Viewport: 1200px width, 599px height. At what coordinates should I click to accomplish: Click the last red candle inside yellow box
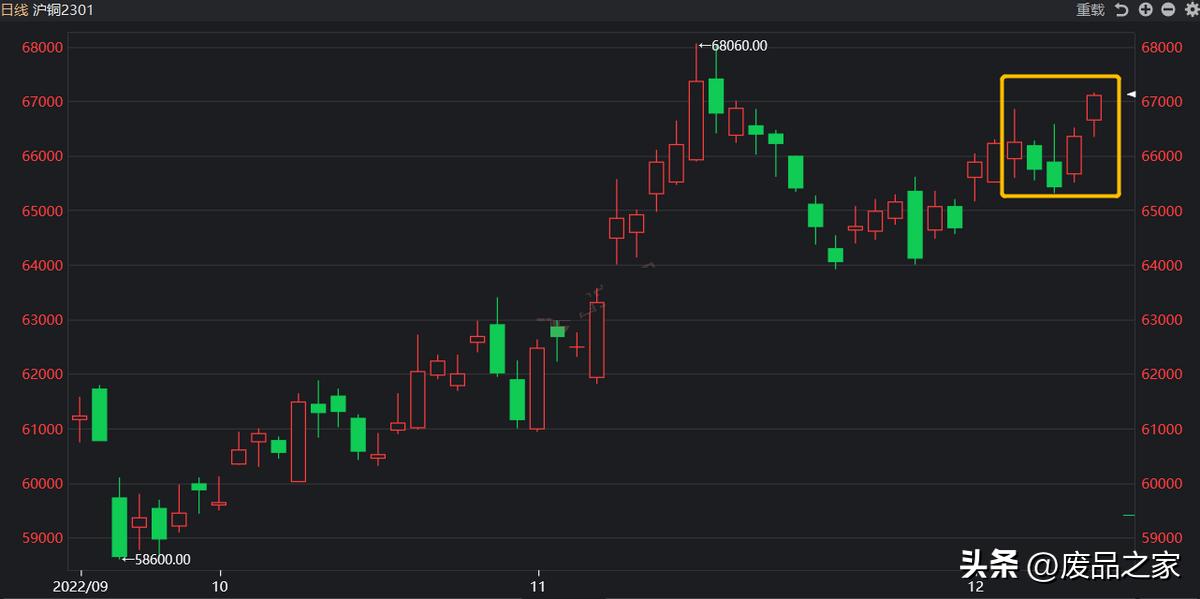(1094, 107)
